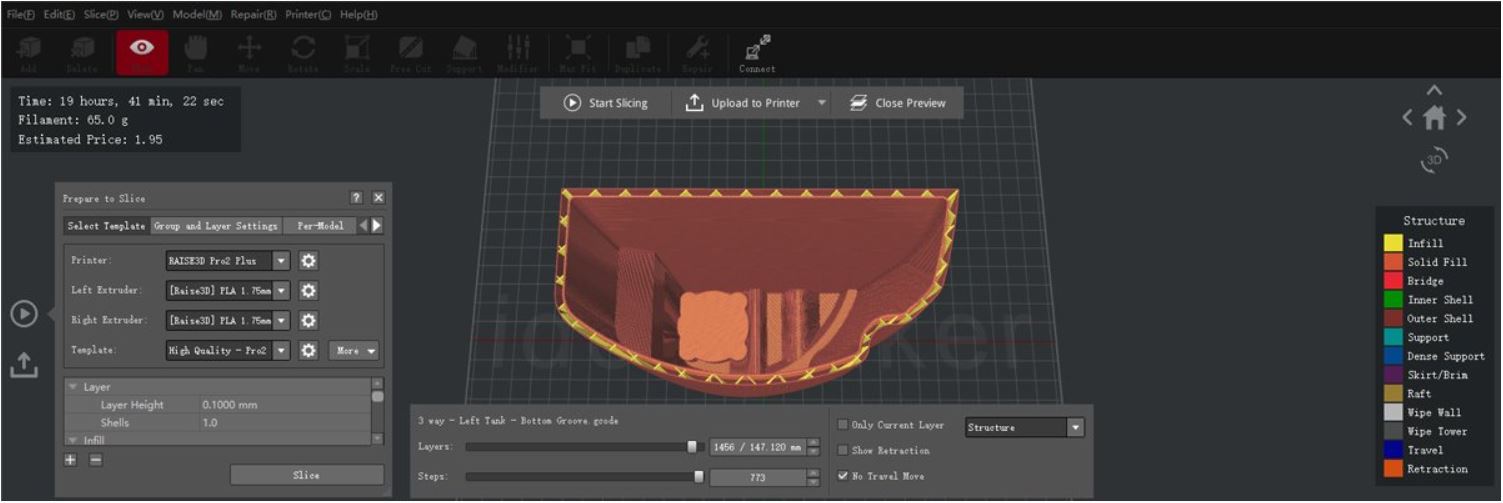The height and width of the screenshot is (503, 1503).
Task: Select the Free Cut tool
Action: [410, 52]
